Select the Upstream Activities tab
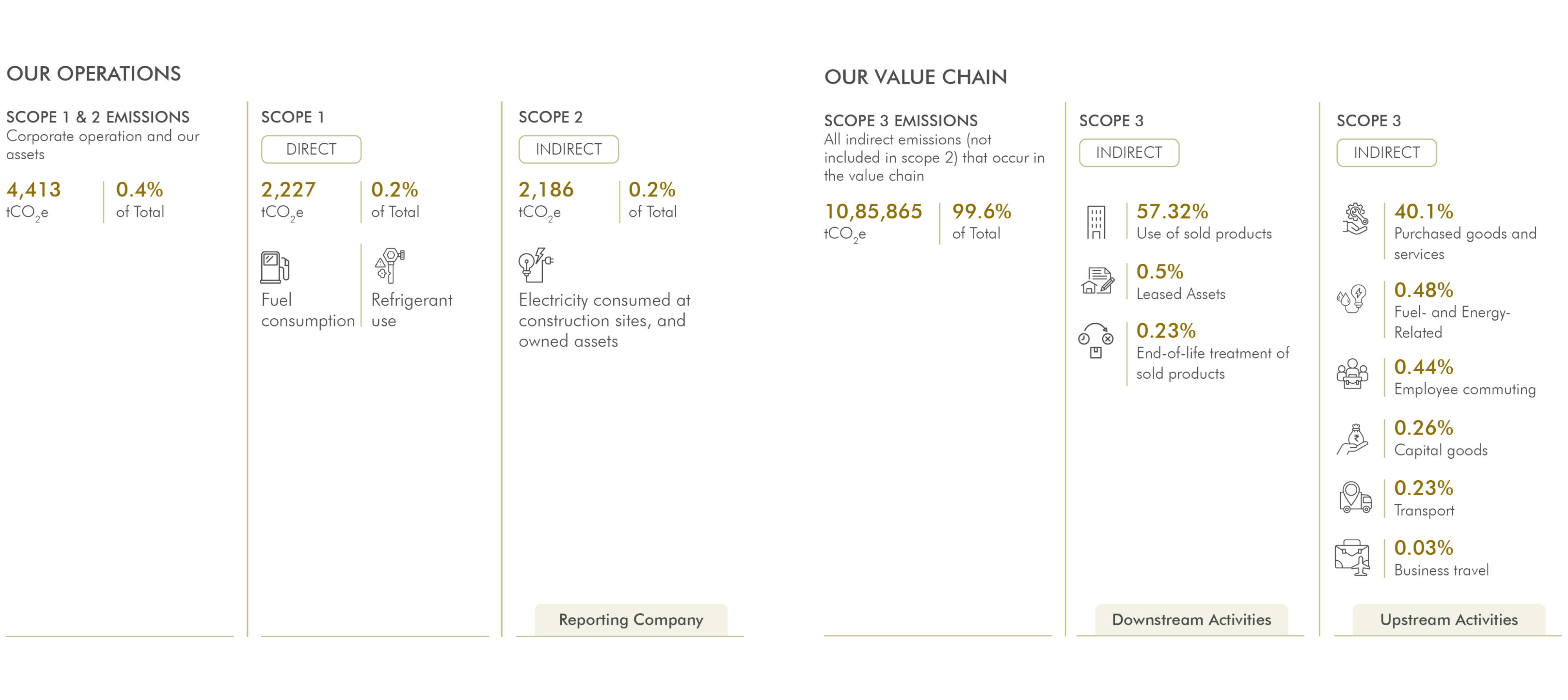The image size is (1568, 700). (x=1449, y=620)
